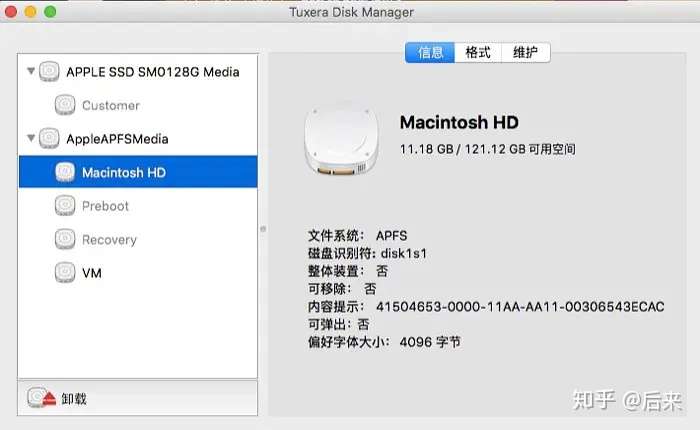Open the 格式 tab

pyautogui.click(x=478, y=53)
